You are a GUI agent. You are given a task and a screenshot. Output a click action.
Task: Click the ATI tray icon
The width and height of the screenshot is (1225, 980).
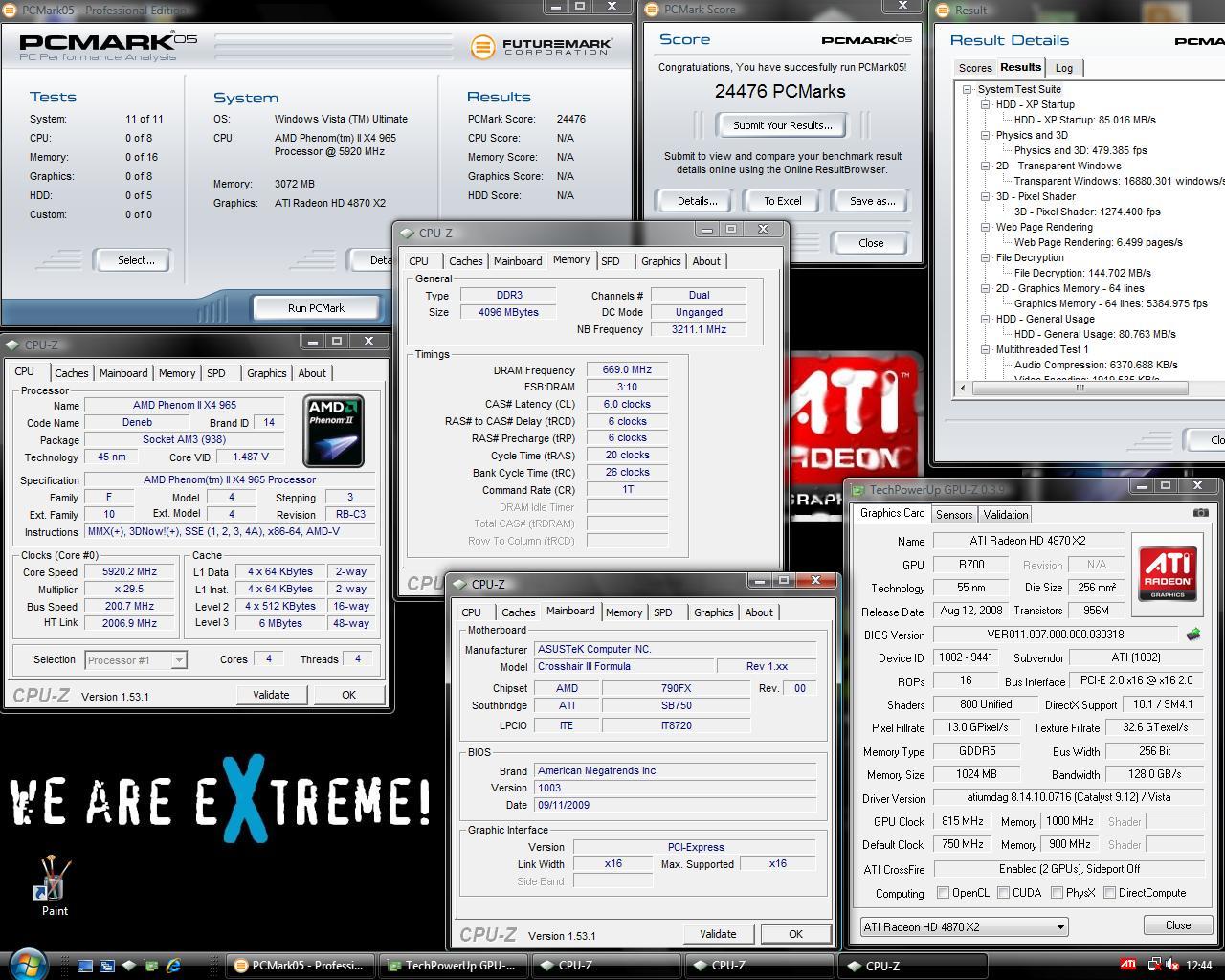point(1128,965)
